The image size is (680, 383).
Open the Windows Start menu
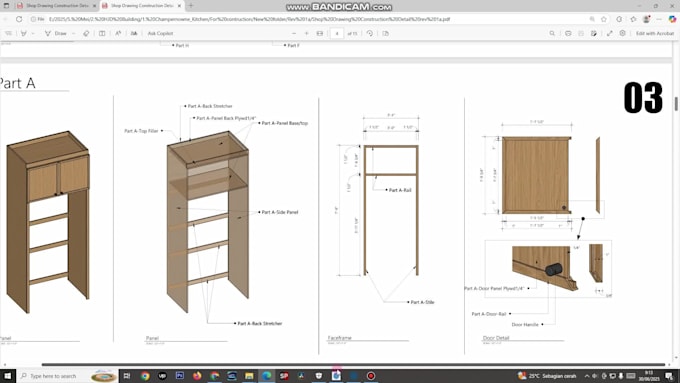8,376
